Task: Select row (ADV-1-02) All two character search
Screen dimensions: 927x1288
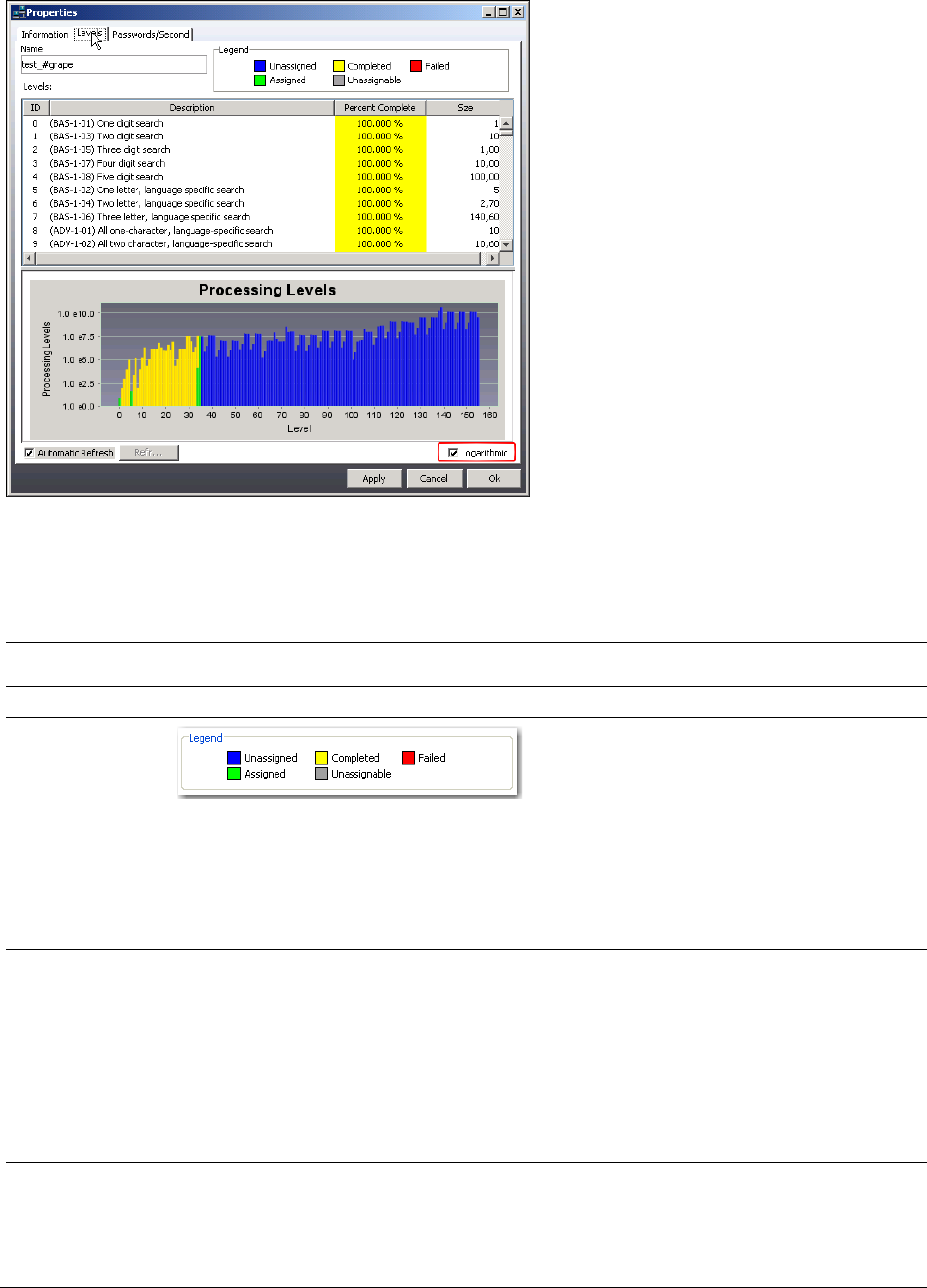Action: click(x=260, y=243)
